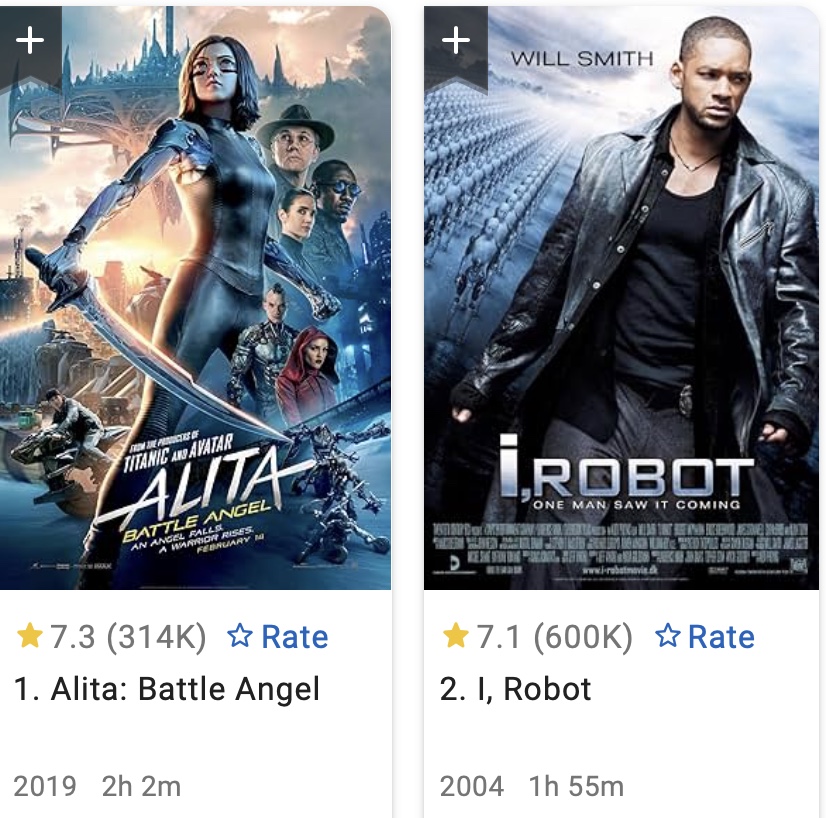
Task: Click the 2019 release year label
Action: coord(45,786)
